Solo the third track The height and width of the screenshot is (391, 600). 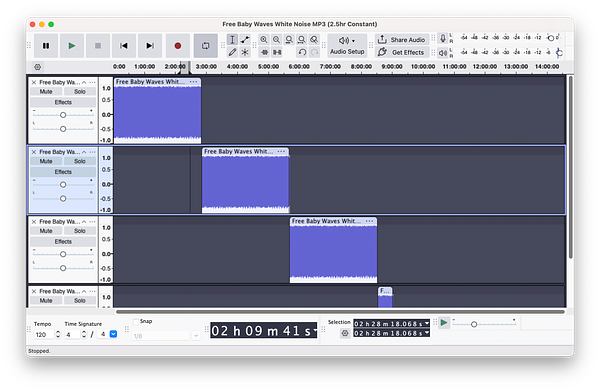pyautogui.click(x=80, y=231)
